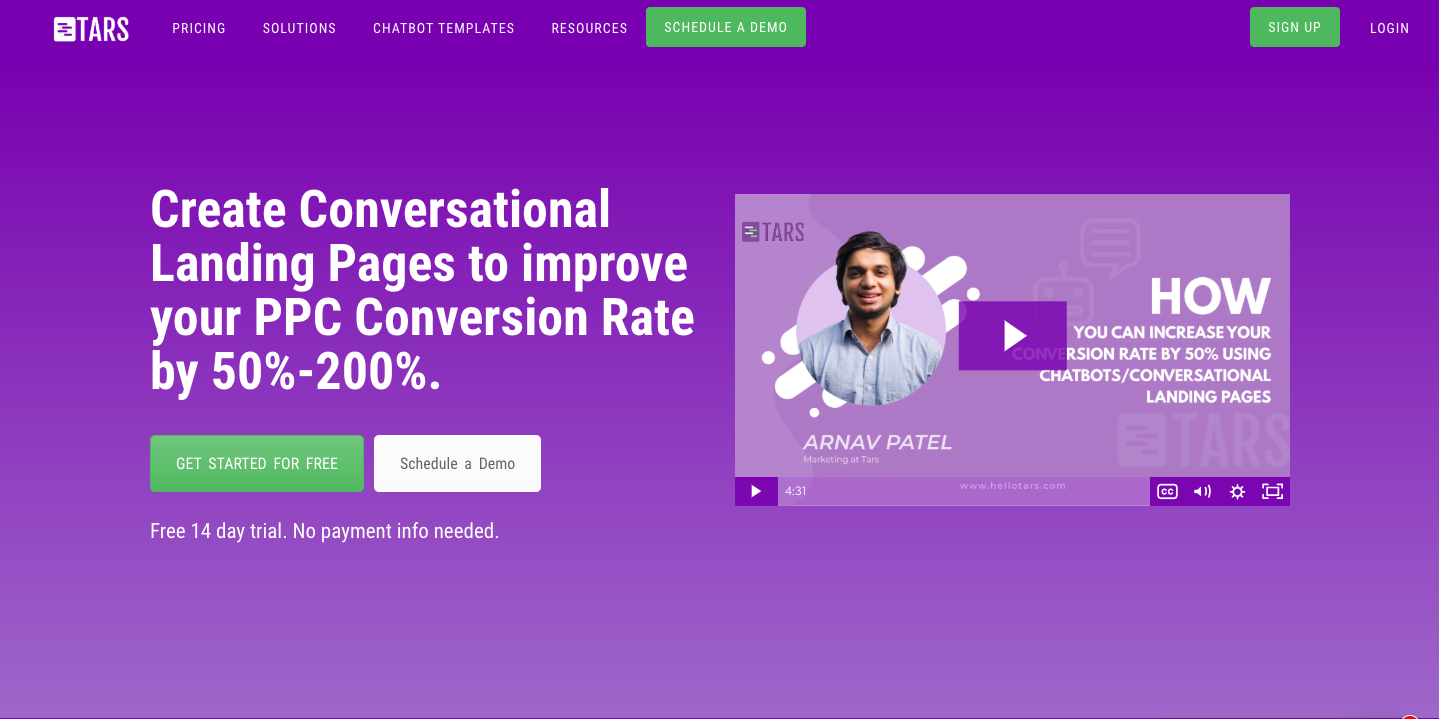Enter fullscreen mode for the video
This screenshot has height=719, width=1439.
tap(1272, 491)
